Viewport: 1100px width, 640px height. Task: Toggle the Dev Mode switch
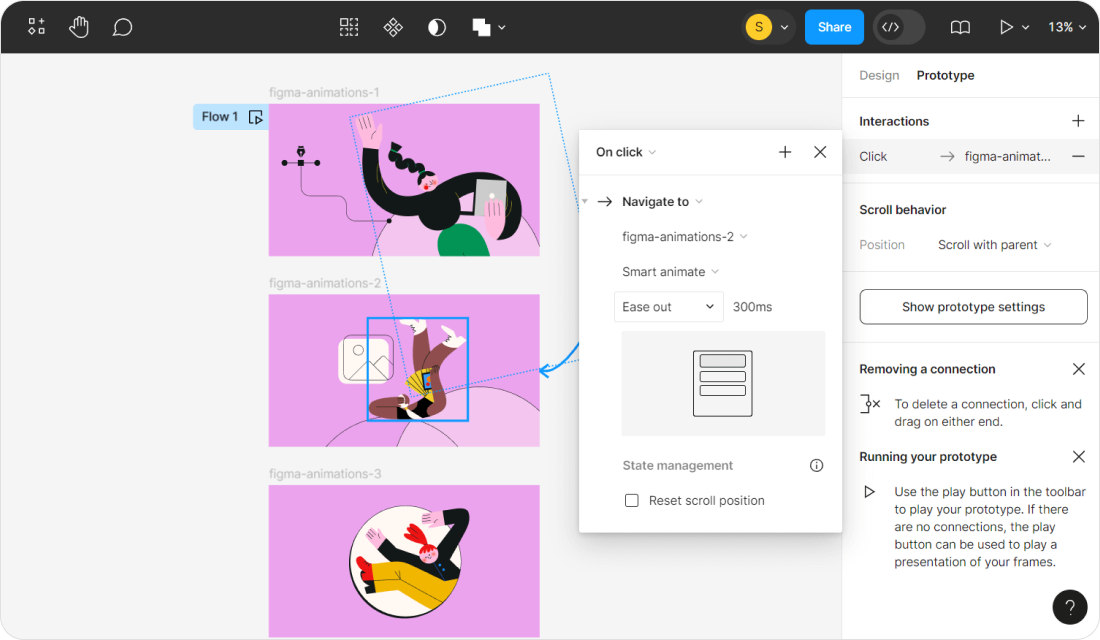898,27
